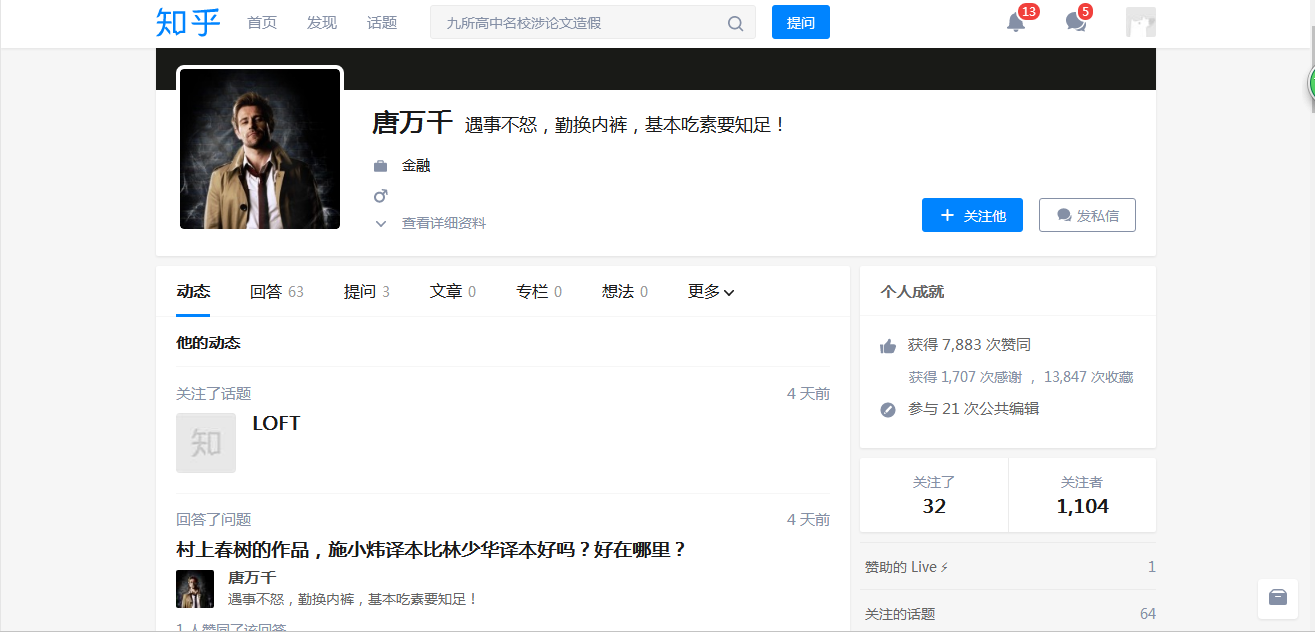Open the private messages chat icon
This screenshot has height=633, width=1315.
(1076, 22)
